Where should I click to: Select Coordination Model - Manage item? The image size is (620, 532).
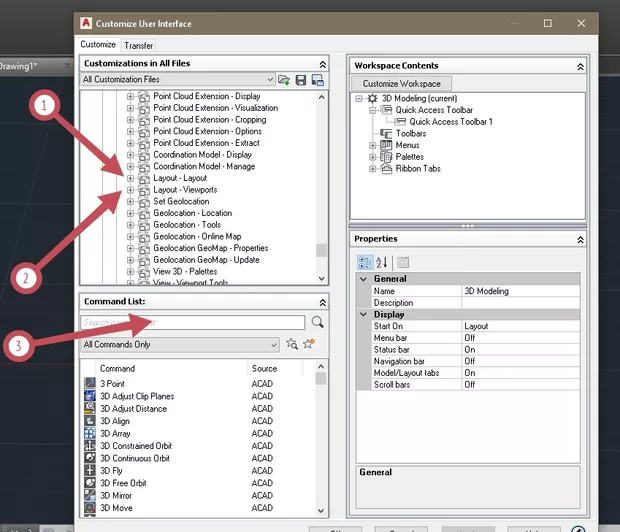click(x=204, y=166)
